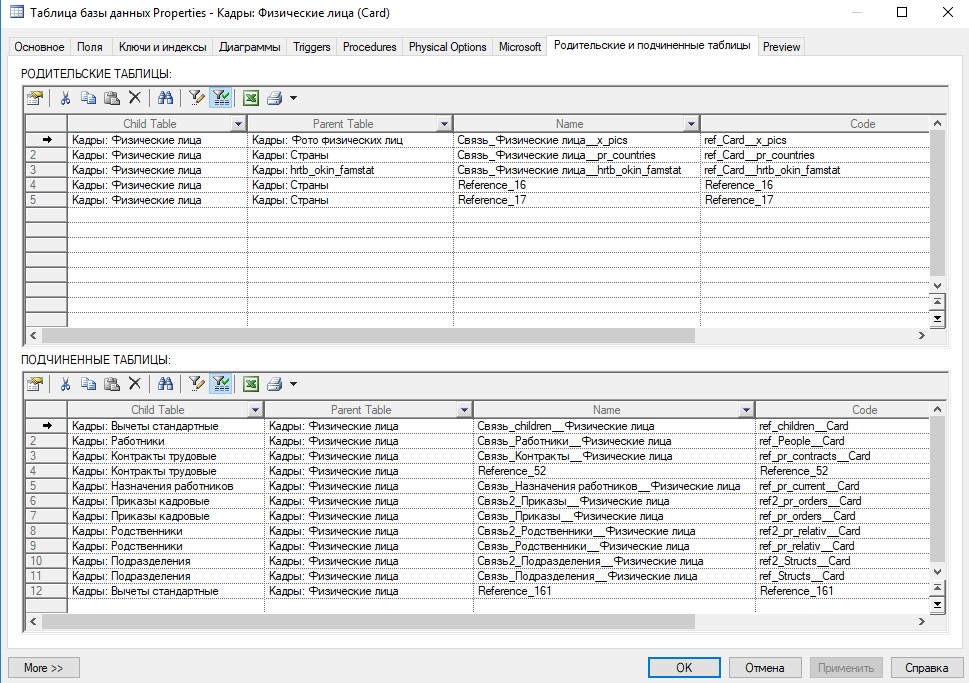Viewport: 969px width, 683px height.
Task: Click the left arrow of child tables horizontal scrollbar
Action: point(33,622)
